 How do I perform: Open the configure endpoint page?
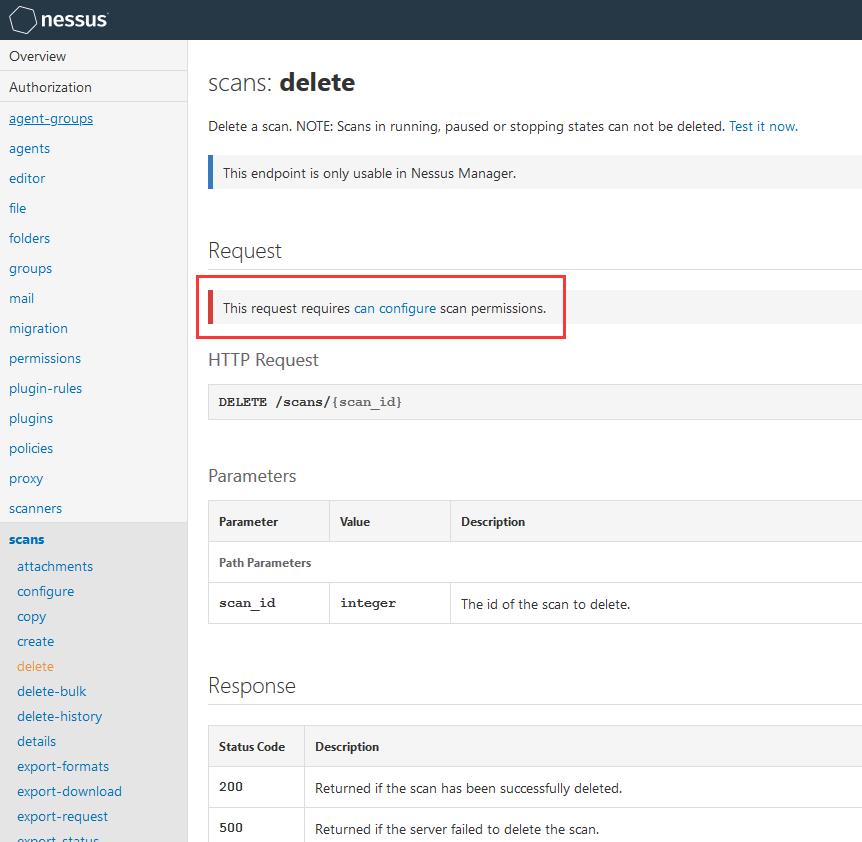(44, 591)
